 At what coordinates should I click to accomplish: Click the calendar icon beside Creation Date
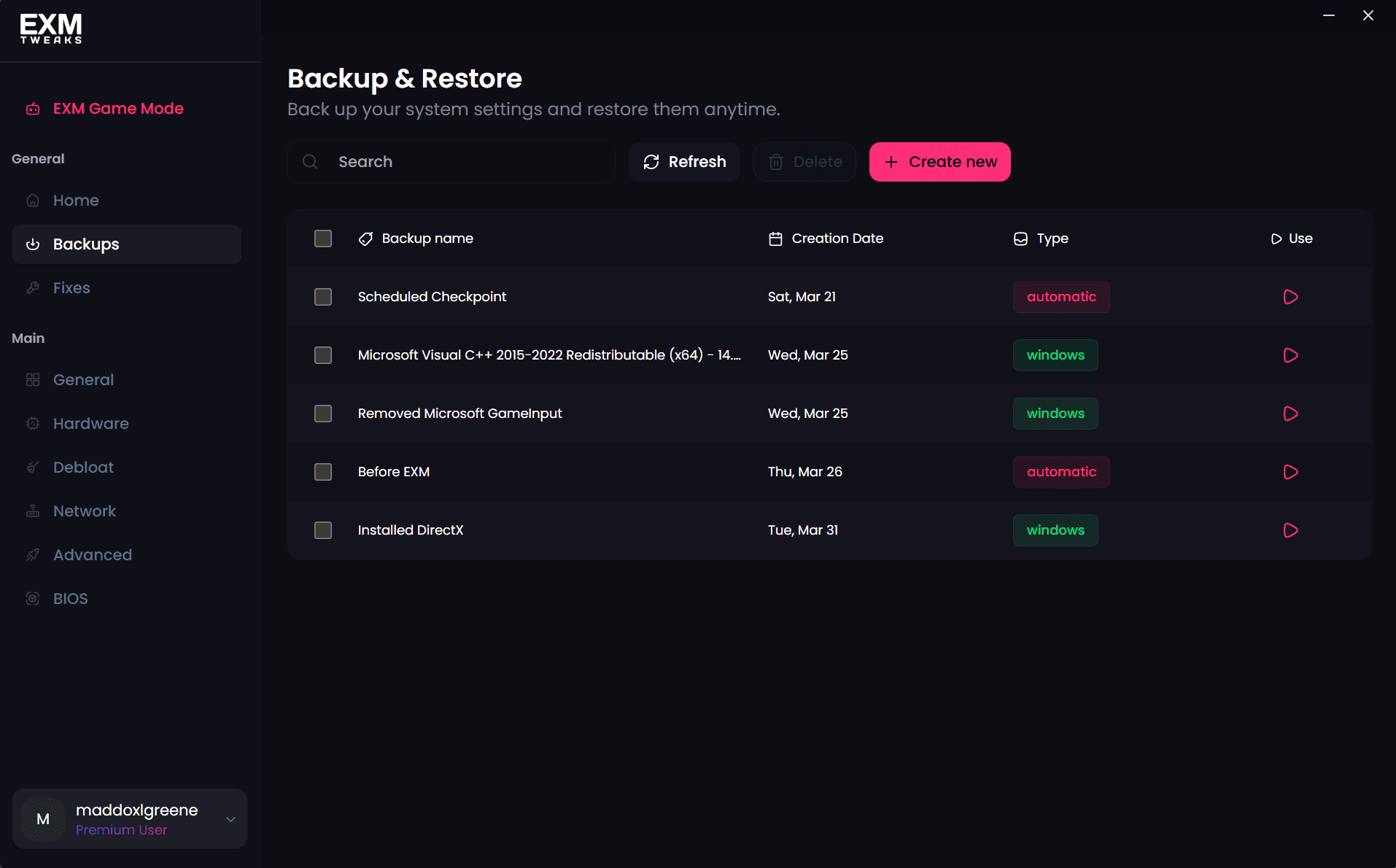point(775,238)
